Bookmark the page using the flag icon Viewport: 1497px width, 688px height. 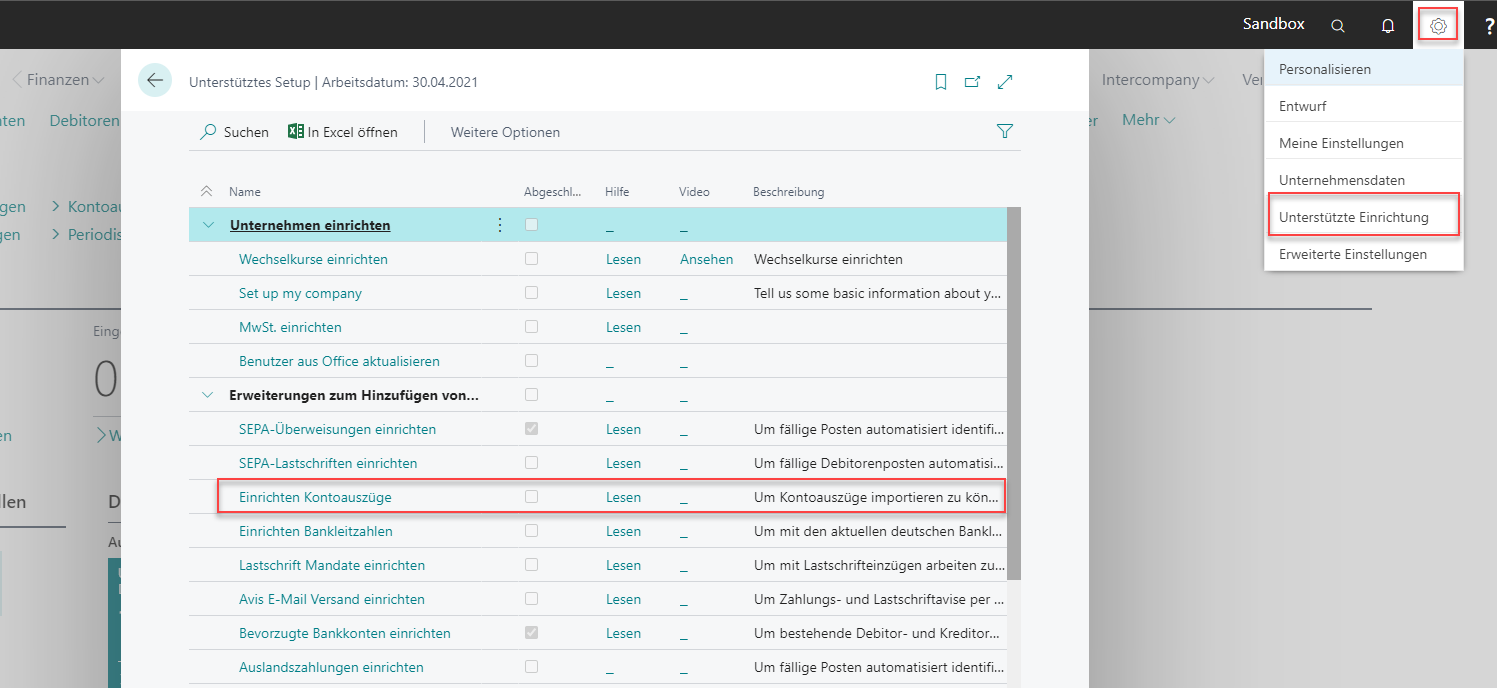pyautogui.click(x=941, y=82)
